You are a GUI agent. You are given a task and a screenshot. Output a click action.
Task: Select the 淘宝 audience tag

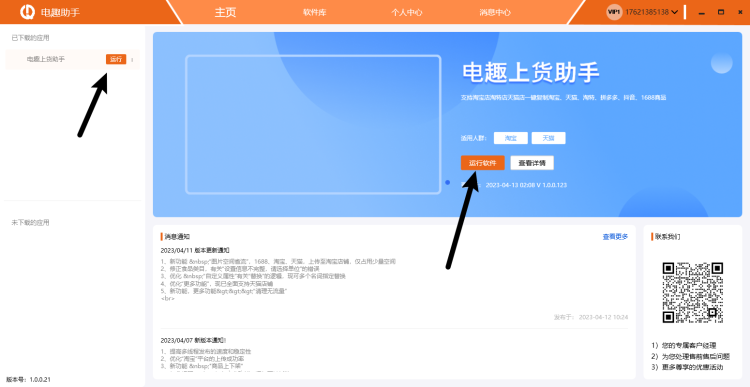click(x=511, y=138)
